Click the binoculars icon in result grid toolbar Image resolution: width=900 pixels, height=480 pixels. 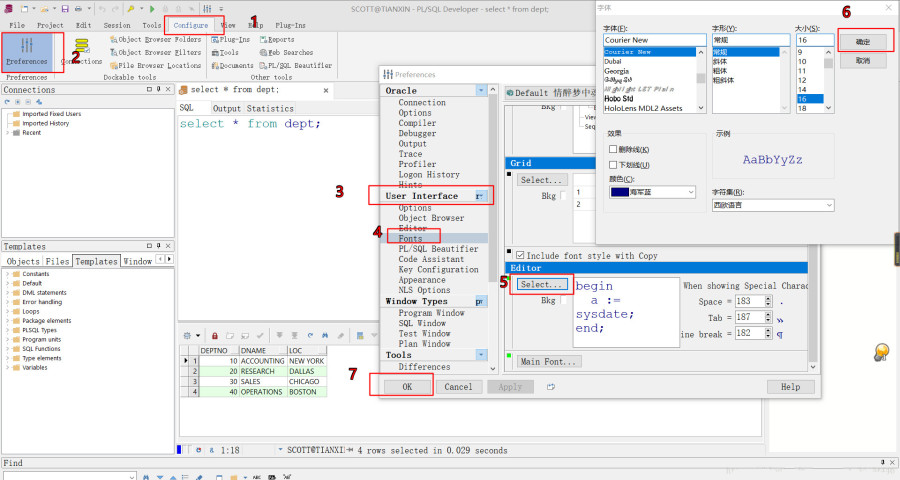(x=325, y=335)
